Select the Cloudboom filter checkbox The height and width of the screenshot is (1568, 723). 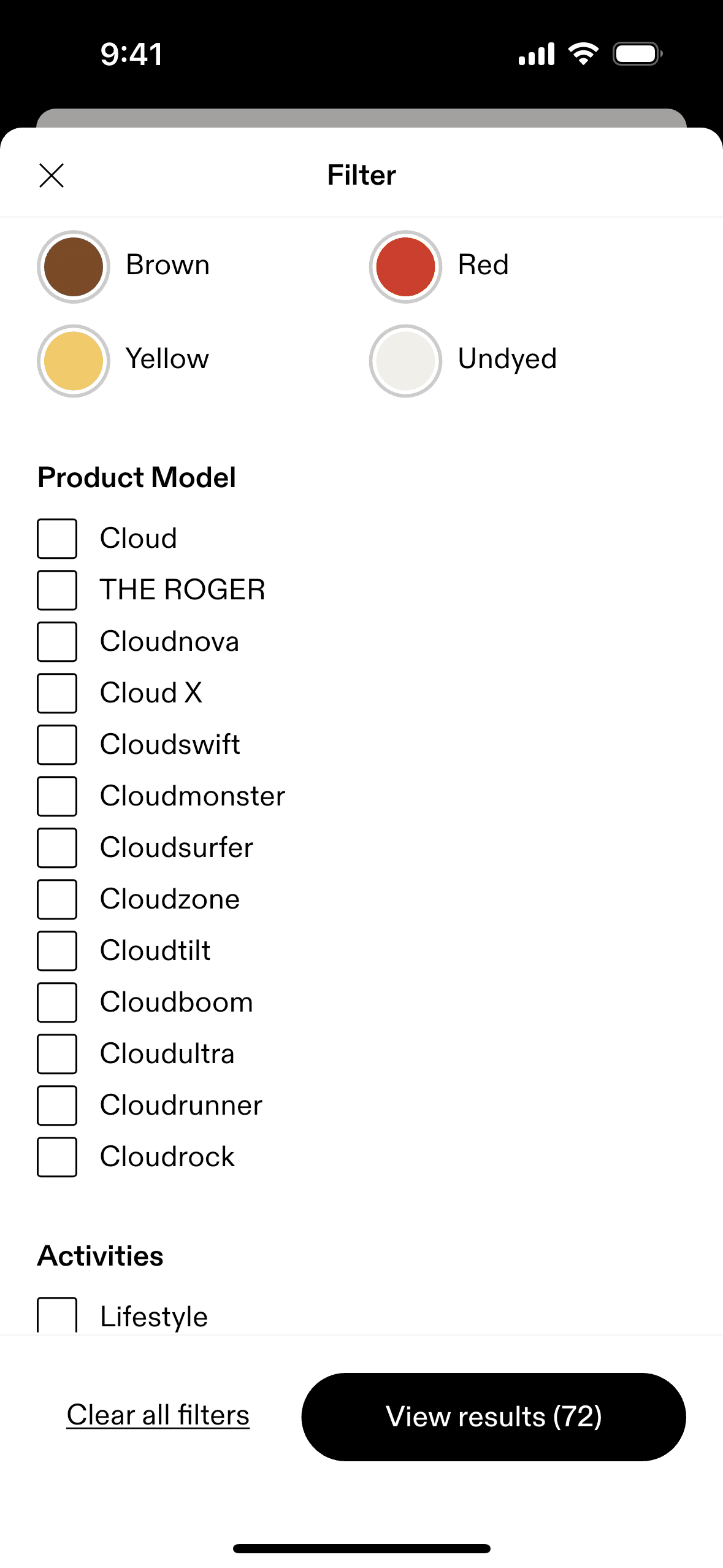(57, 1002)
